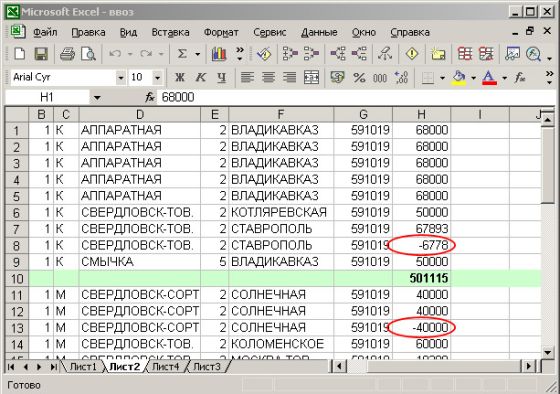Open the Формат menu
Viewport: 560px width, 394px height.
(221, 33)
